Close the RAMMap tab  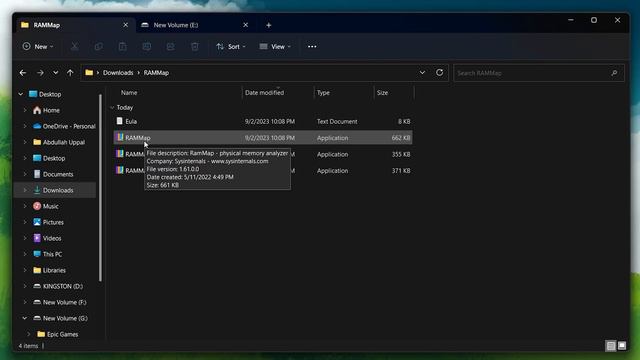(x=125, y=25)
